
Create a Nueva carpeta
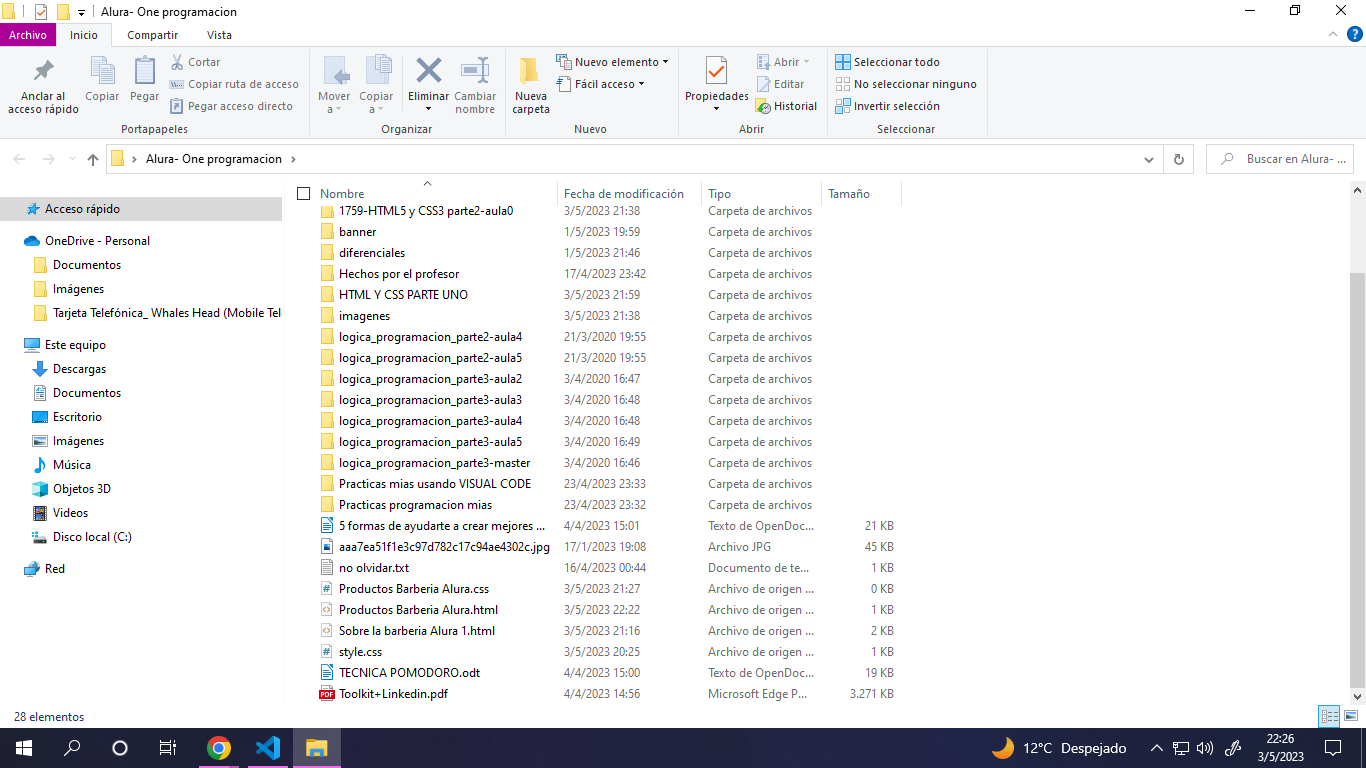click(531, 86)
